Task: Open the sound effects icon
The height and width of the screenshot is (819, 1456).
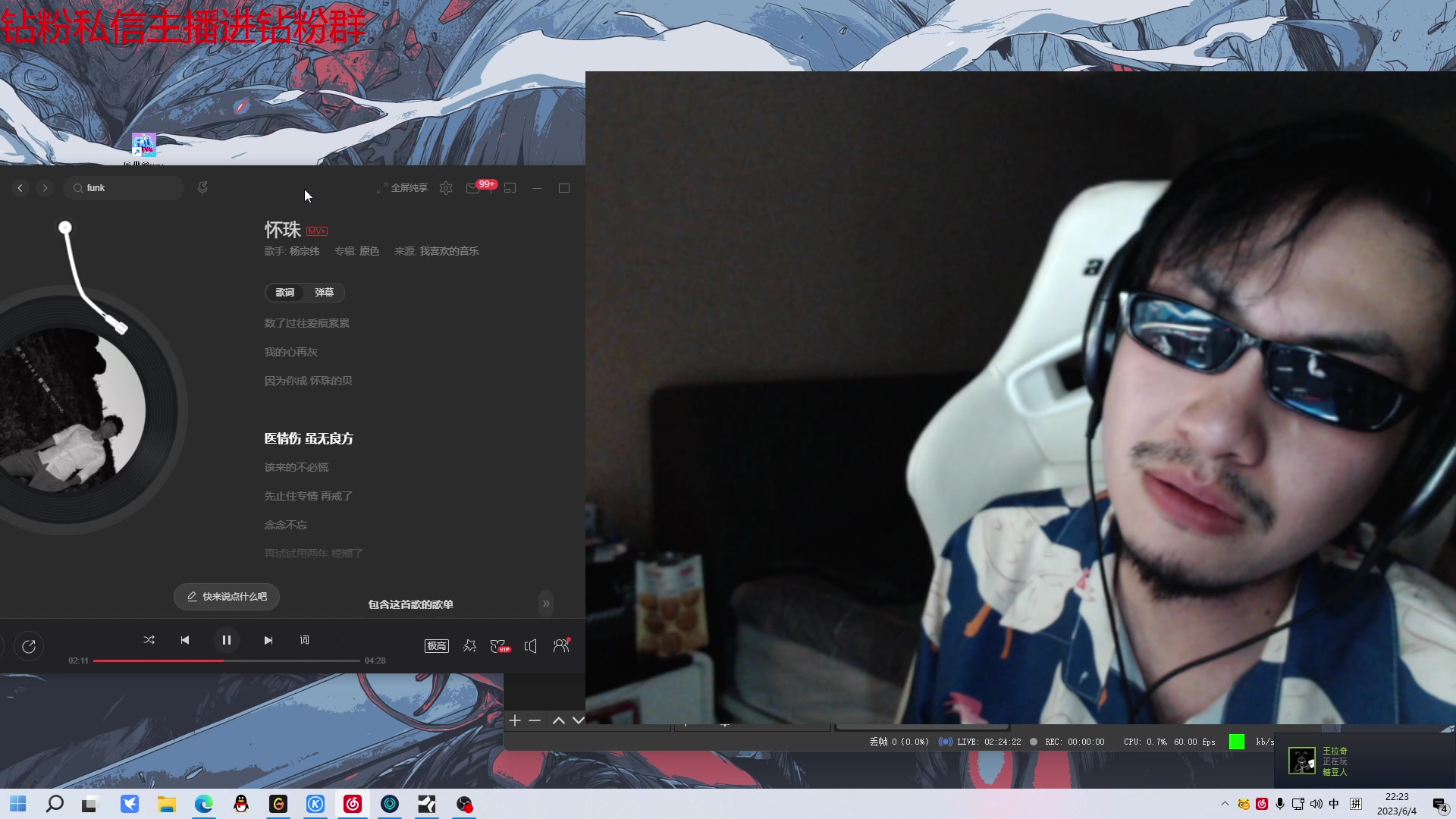Action: click(469, 646)
